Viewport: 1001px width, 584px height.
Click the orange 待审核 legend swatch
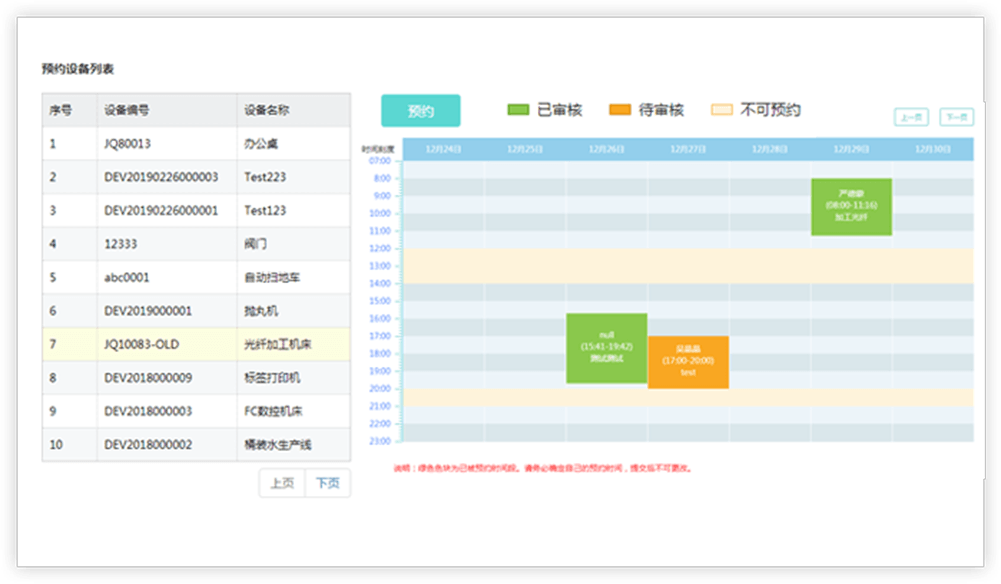coord(620,110)
